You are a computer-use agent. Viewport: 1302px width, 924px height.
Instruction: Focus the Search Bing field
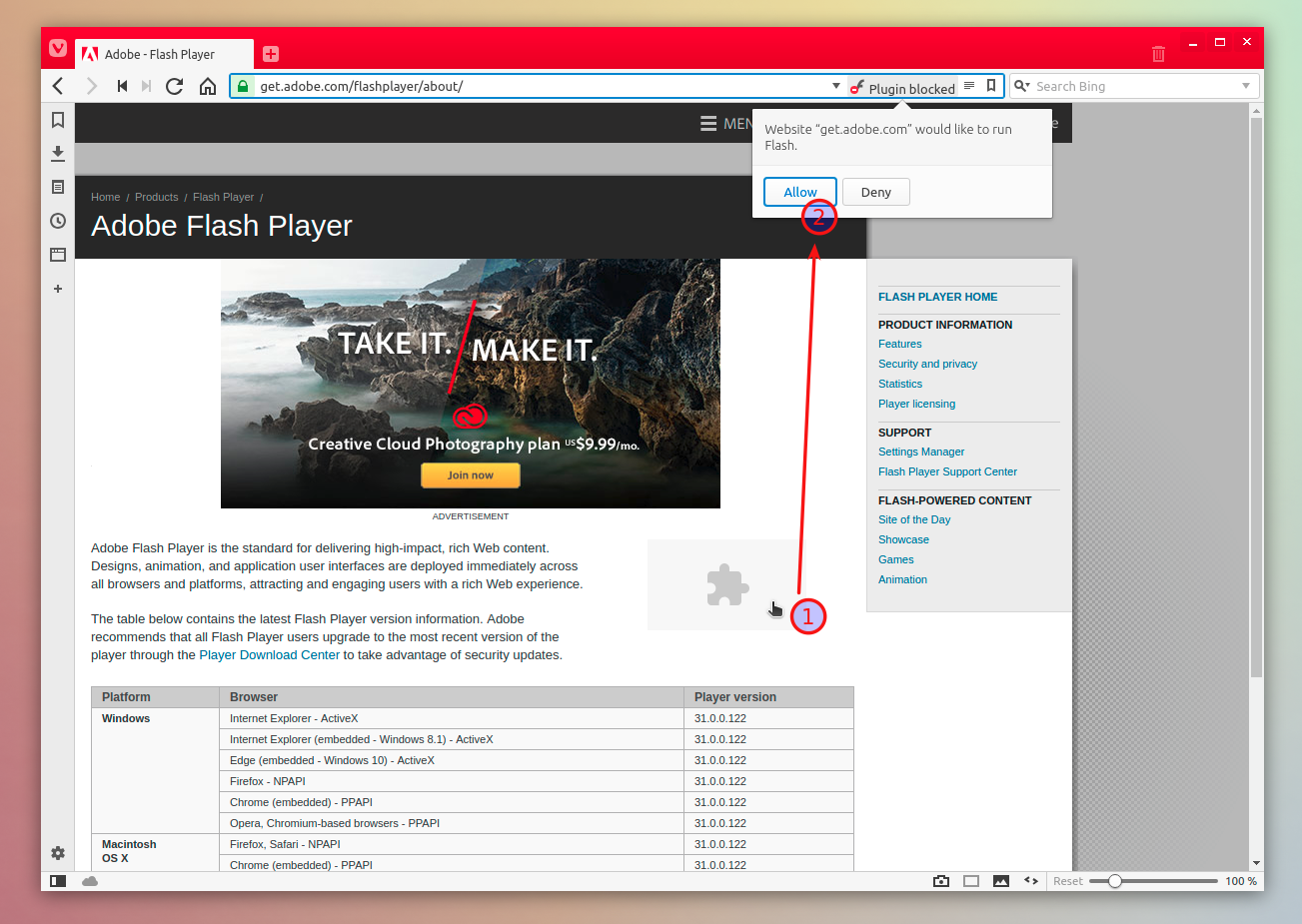point(1135,86)
